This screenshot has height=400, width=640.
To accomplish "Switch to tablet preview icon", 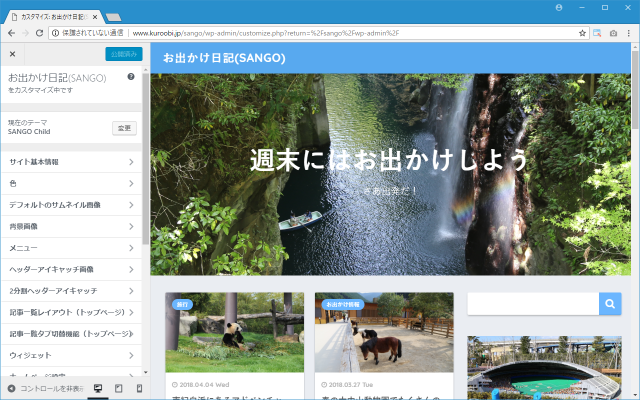I will pyautogui.click(x=118, y=389).
